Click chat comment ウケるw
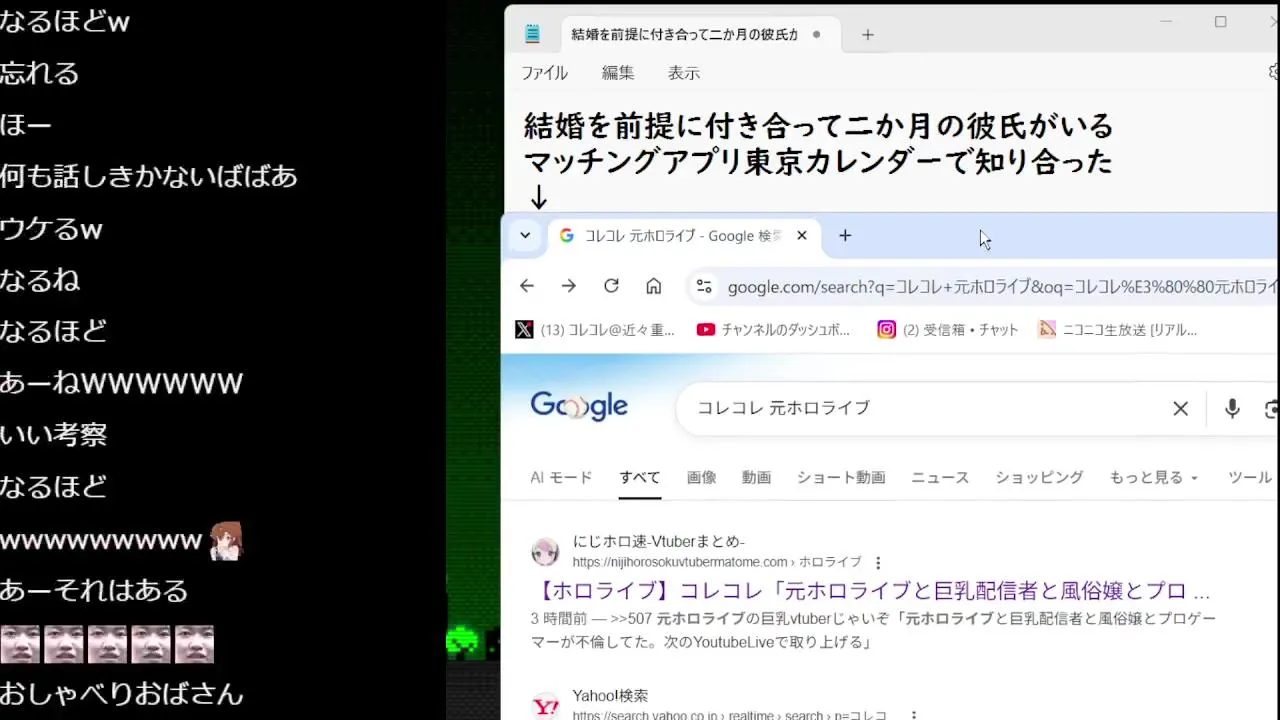1280x720 pixels. pos(52,229)
